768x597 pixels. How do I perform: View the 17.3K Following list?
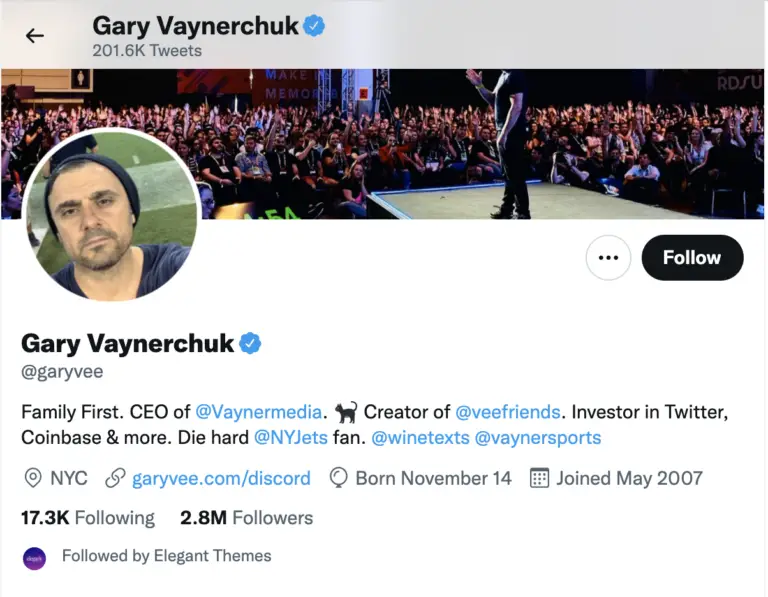point(88,518)
